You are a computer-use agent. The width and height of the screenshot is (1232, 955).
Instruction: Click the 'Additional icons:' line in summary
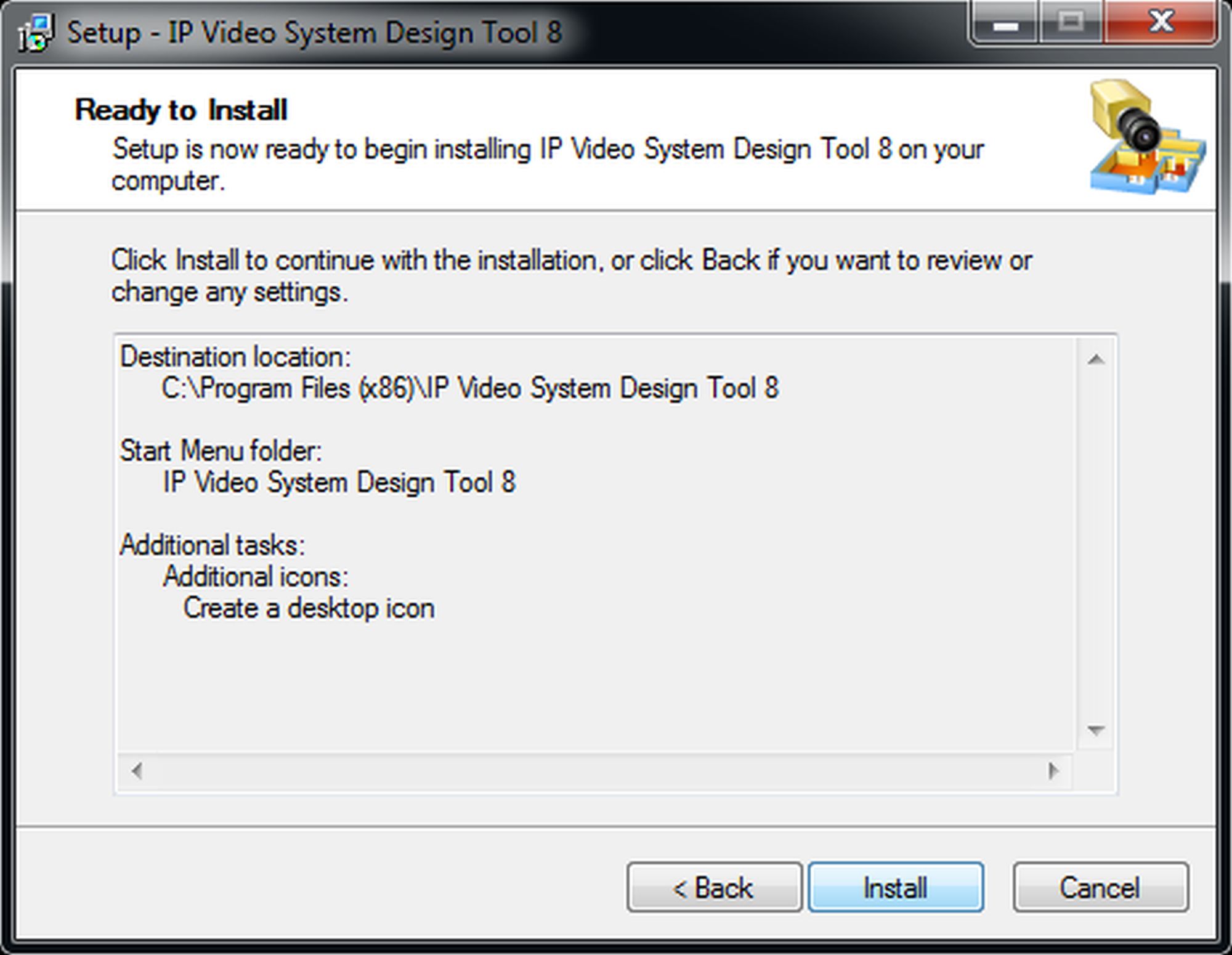[x=256, y=577]
